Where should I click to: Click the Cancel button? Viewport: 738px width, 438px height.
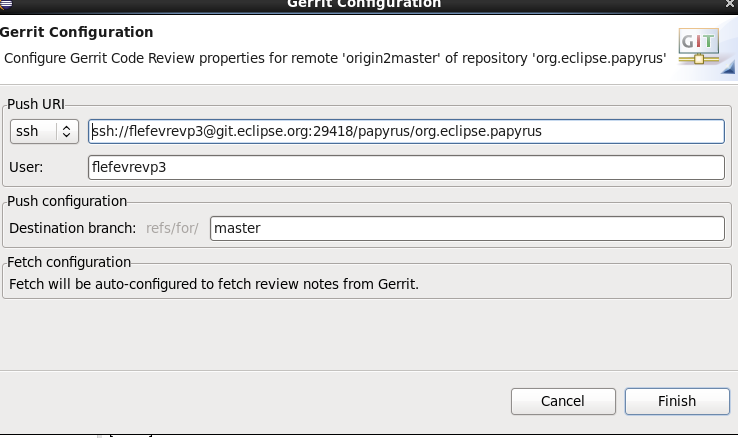pyautogui.click(x=563, y=401)
